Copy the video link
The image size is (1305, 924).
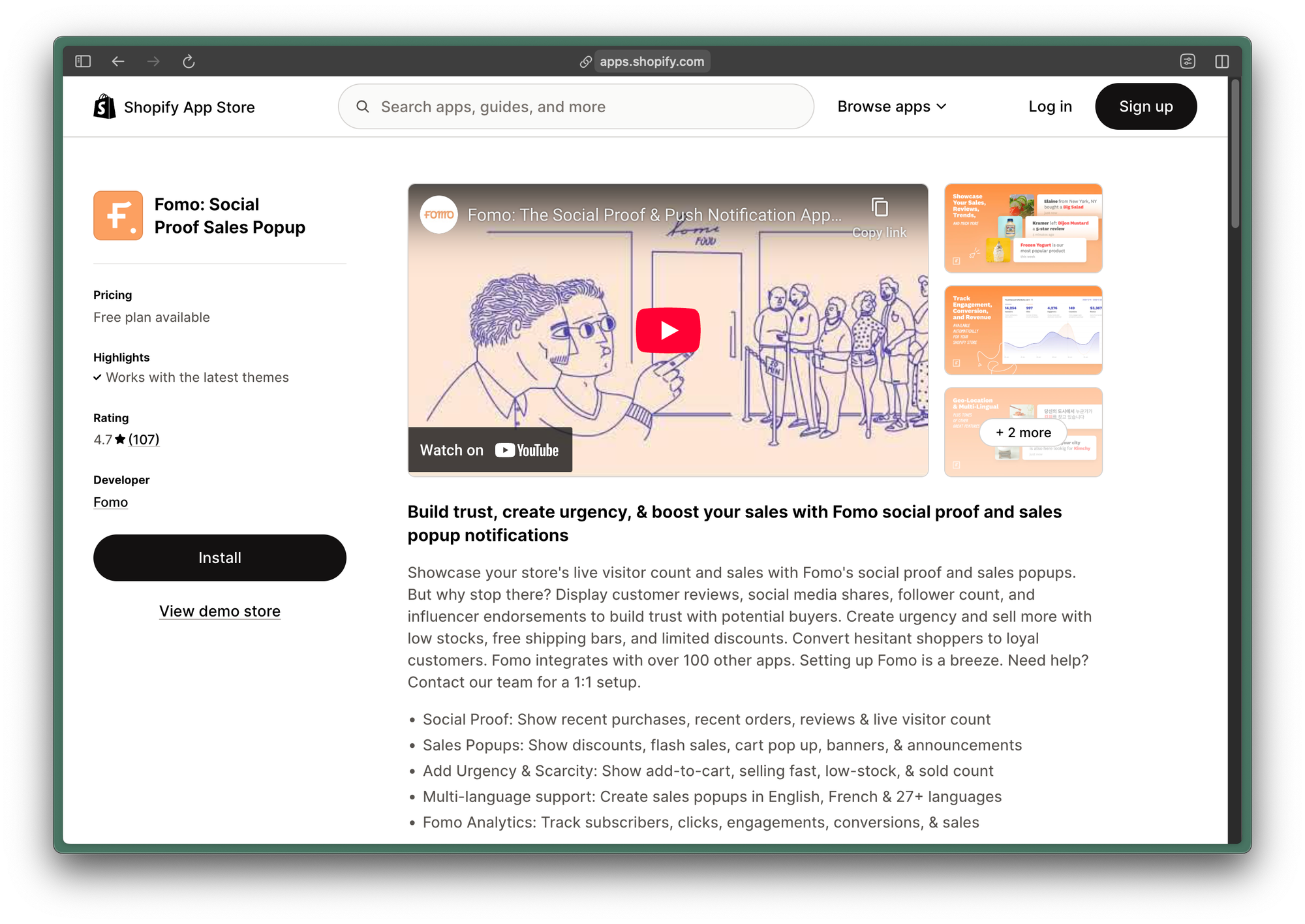point(879,219)
